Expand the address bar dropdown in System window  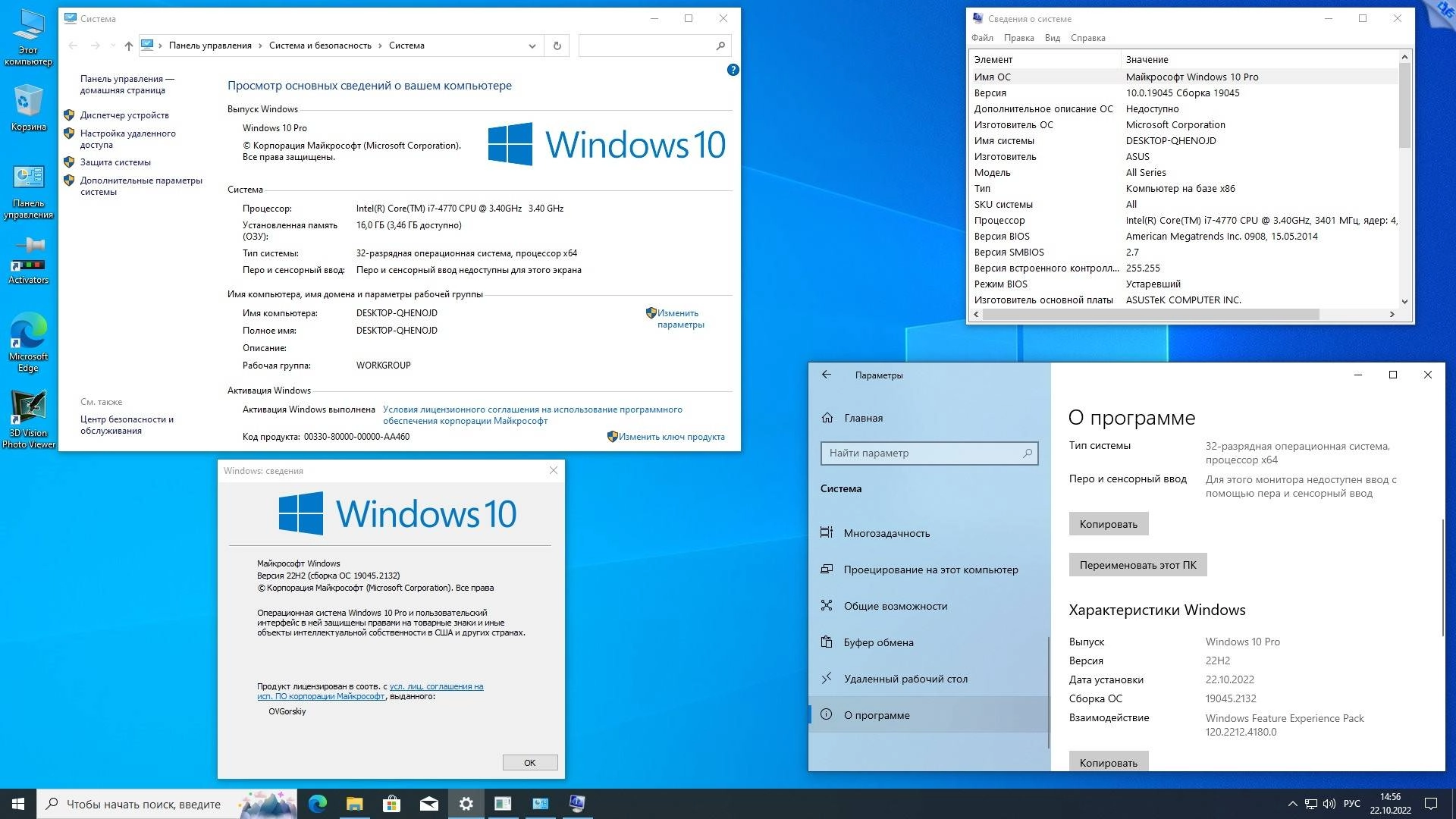[531, 45]
